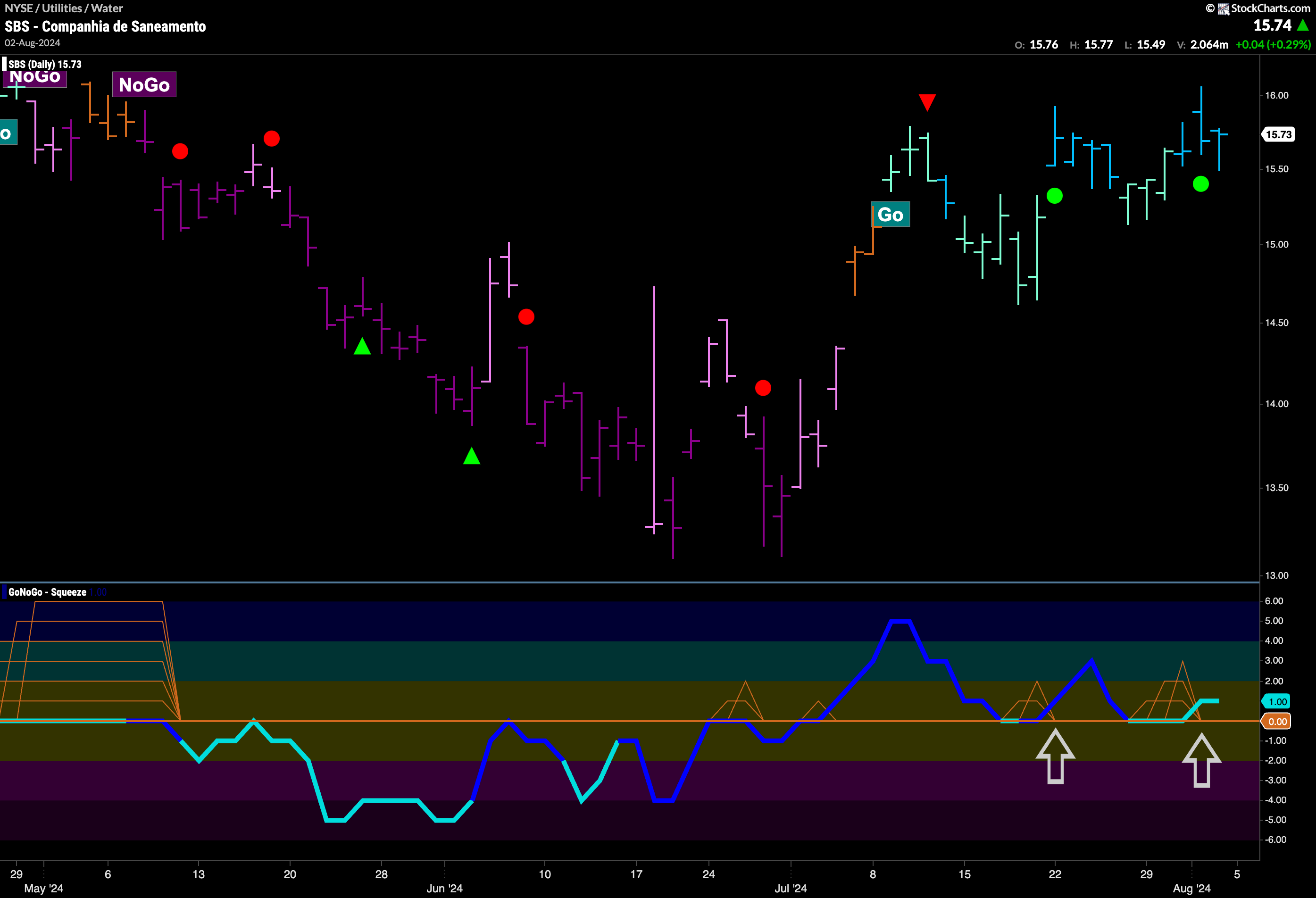The image size is (1316, 898).
Task: Click the teal Go trend label
Action: point(890,215)
